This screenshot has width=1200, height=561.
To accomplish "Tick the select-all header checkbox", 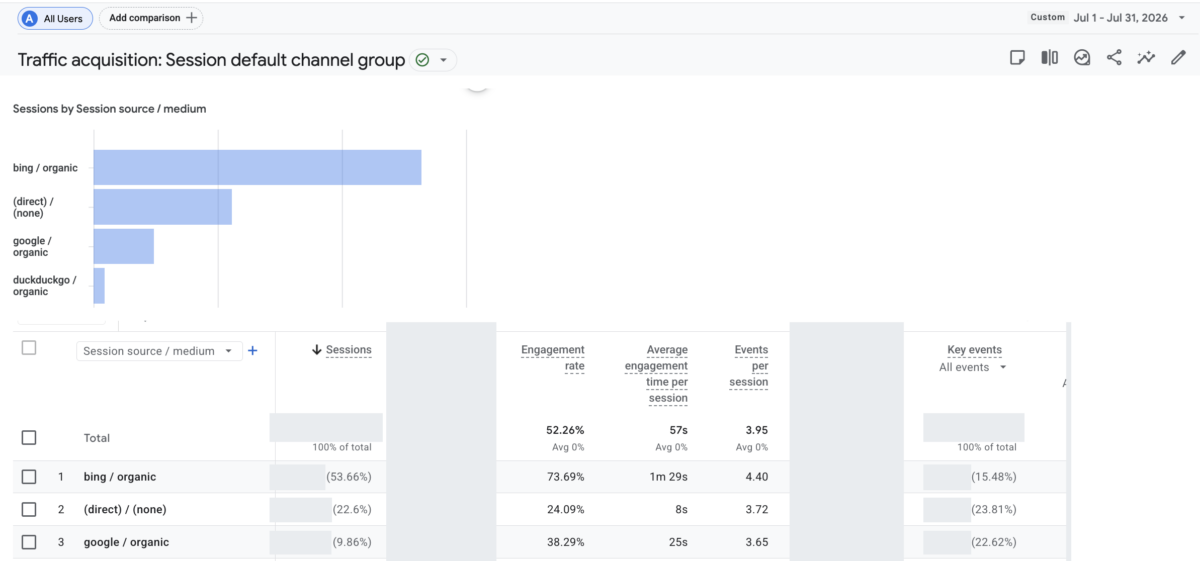I will point(29,348).
